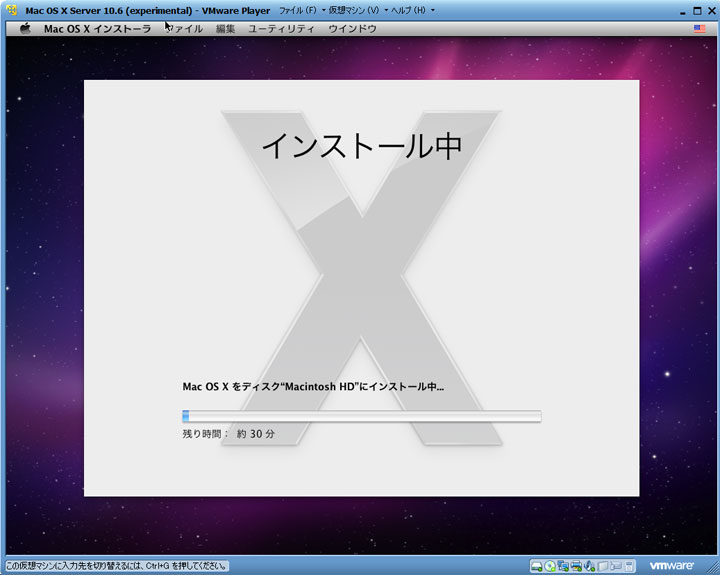
Task: Click the hard disk device status icon
Action: tap(537, 566)
